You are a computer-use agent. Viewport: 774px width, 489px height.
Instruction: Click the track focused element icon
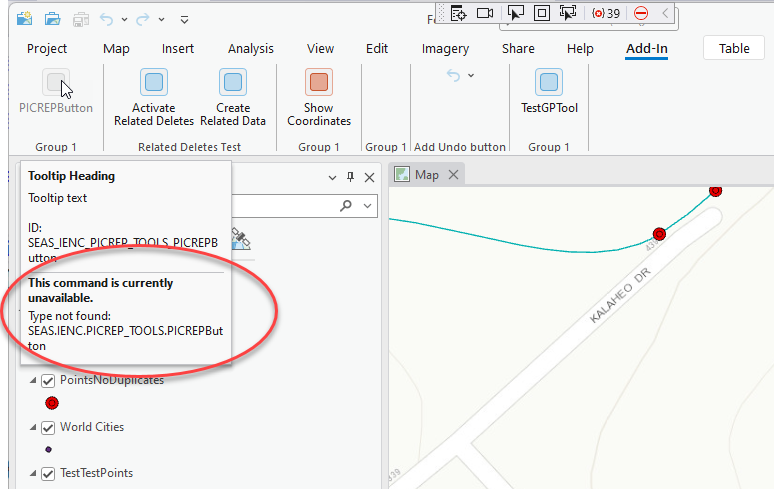coord(568,13)
